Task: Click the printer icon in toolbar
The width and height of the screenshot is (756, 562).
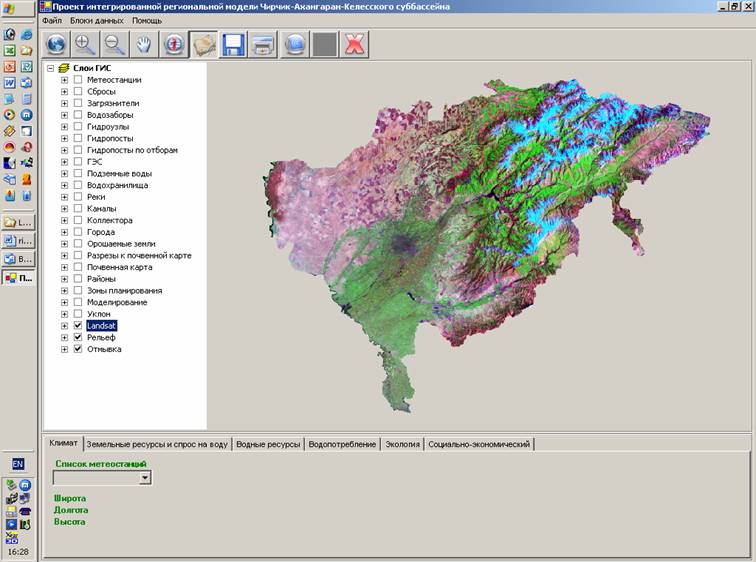Action: (x=264, y=44)
